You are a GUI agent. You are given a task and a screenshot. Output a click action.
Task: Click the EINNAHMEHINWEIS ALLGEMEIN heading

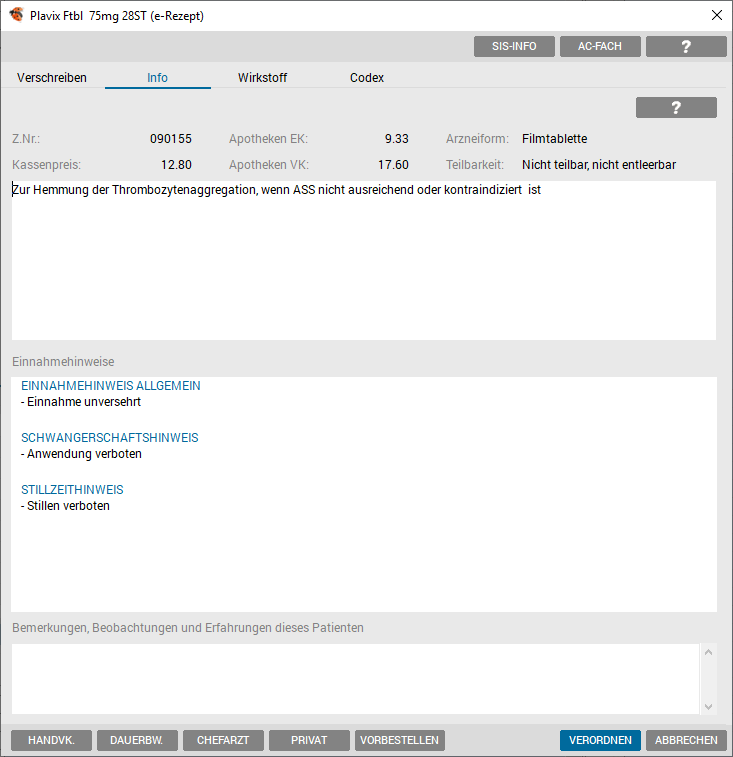point(111,386)
